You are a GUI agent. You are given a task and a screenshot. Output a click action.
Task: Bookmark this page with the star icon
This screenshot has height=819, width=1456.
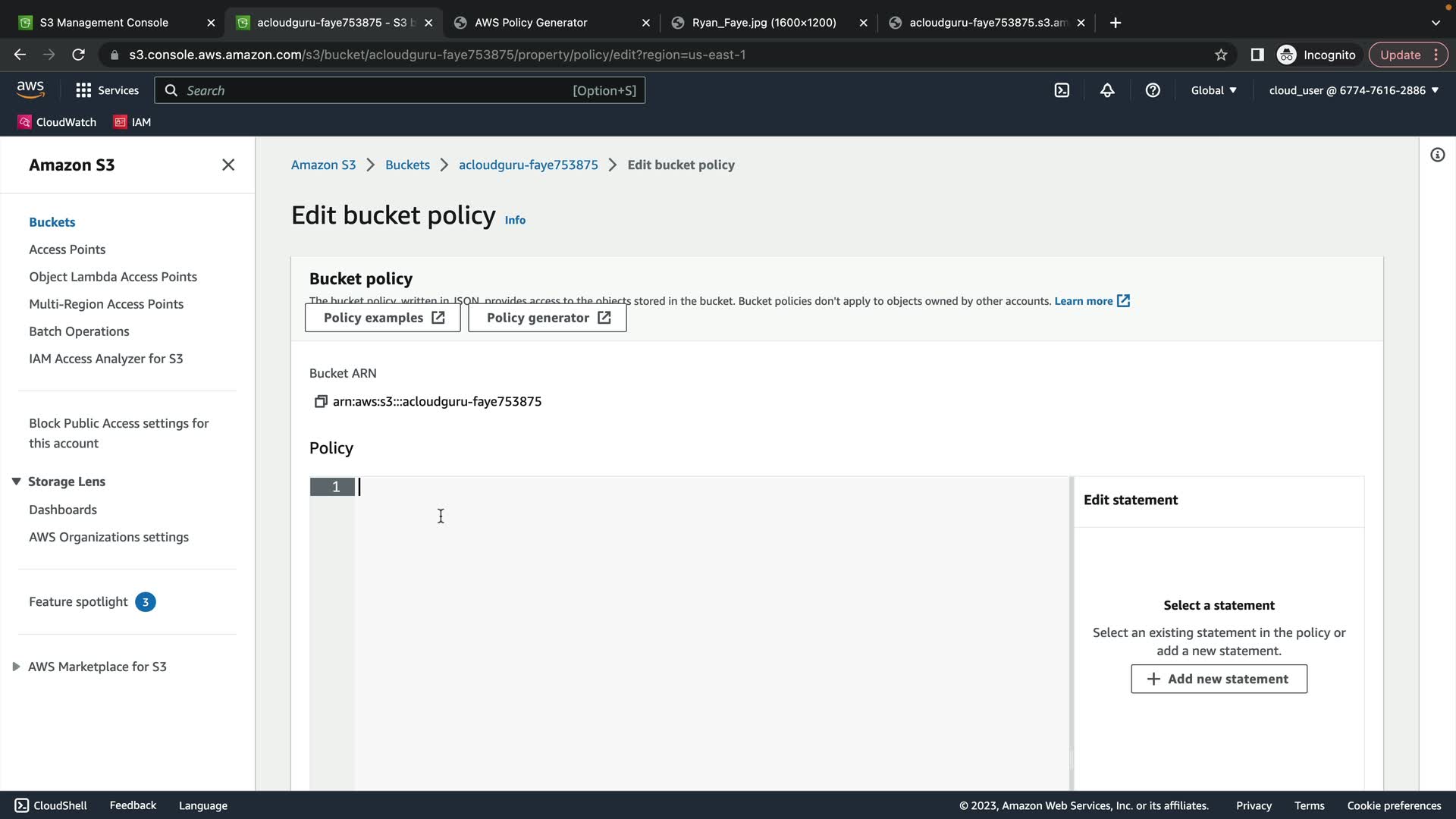click(1221, 55)
